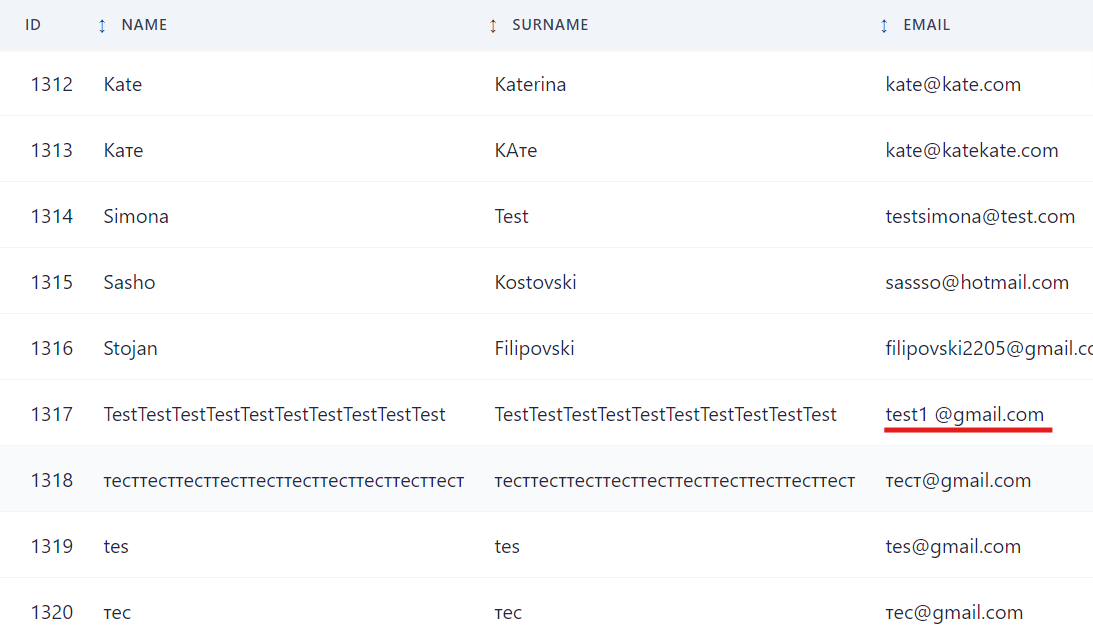Screen dimensions: 1093x643
Task: Click the sort arrows beside the NAME header
Action: coord(102,25)
